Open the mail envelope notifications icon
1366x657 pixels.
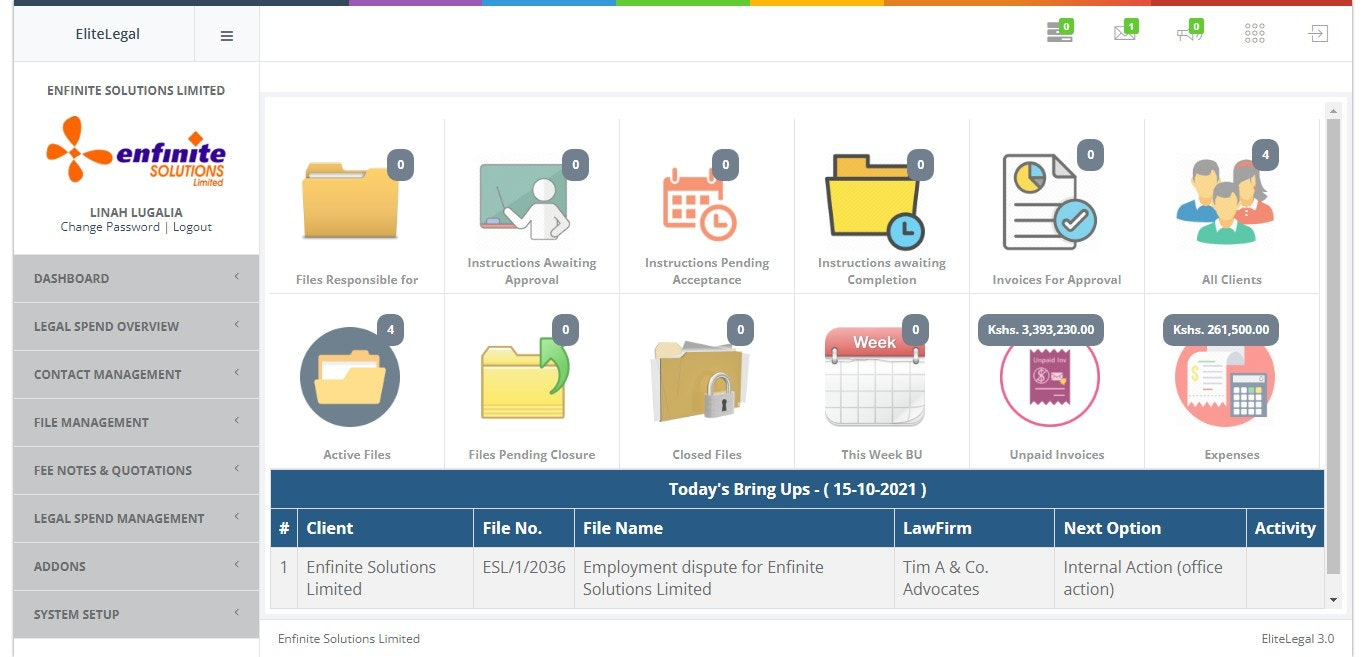(1125, 33)
